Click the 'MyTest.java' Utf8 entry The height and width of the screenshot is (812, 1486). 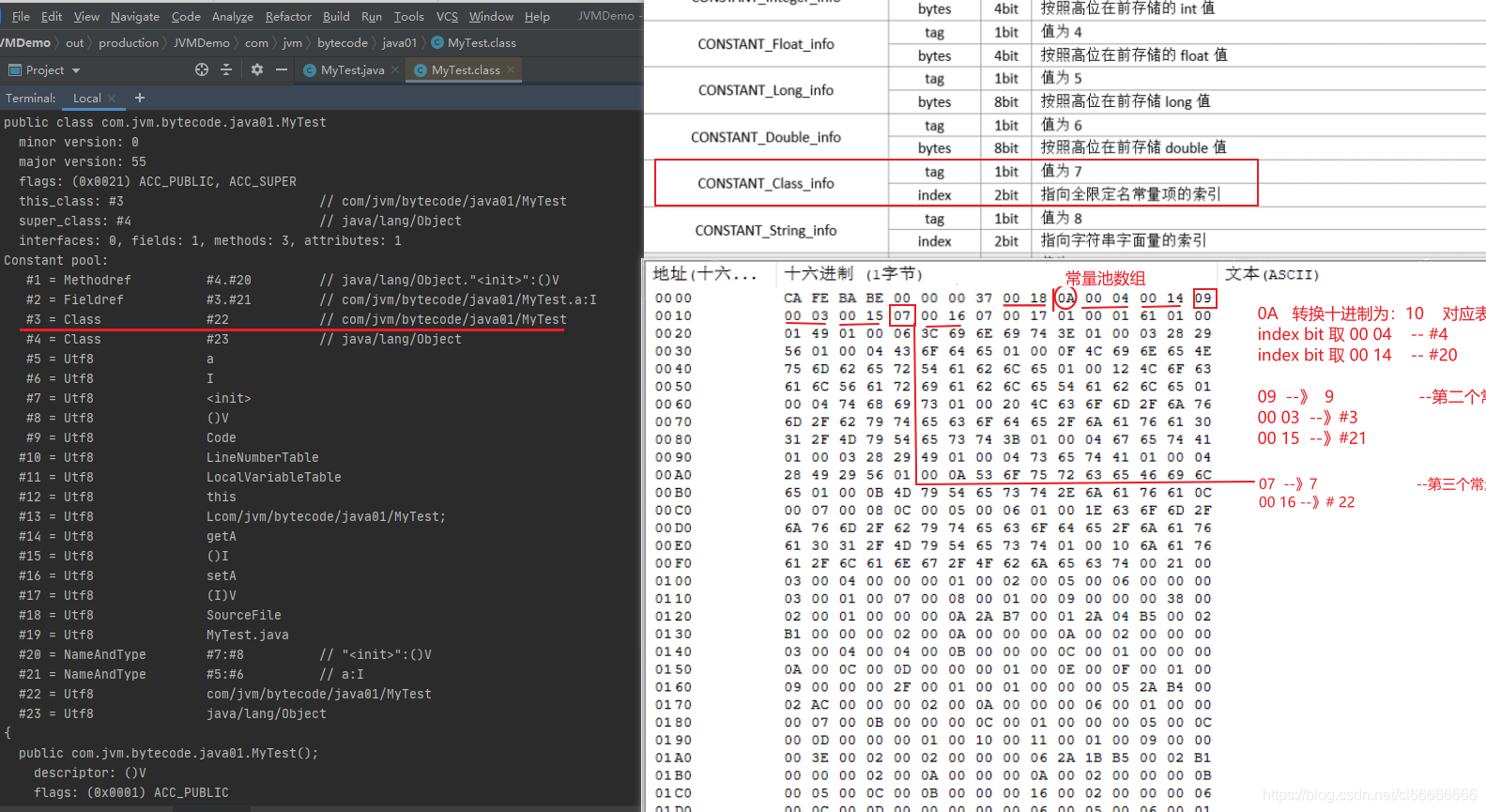(x=248, y=635)
